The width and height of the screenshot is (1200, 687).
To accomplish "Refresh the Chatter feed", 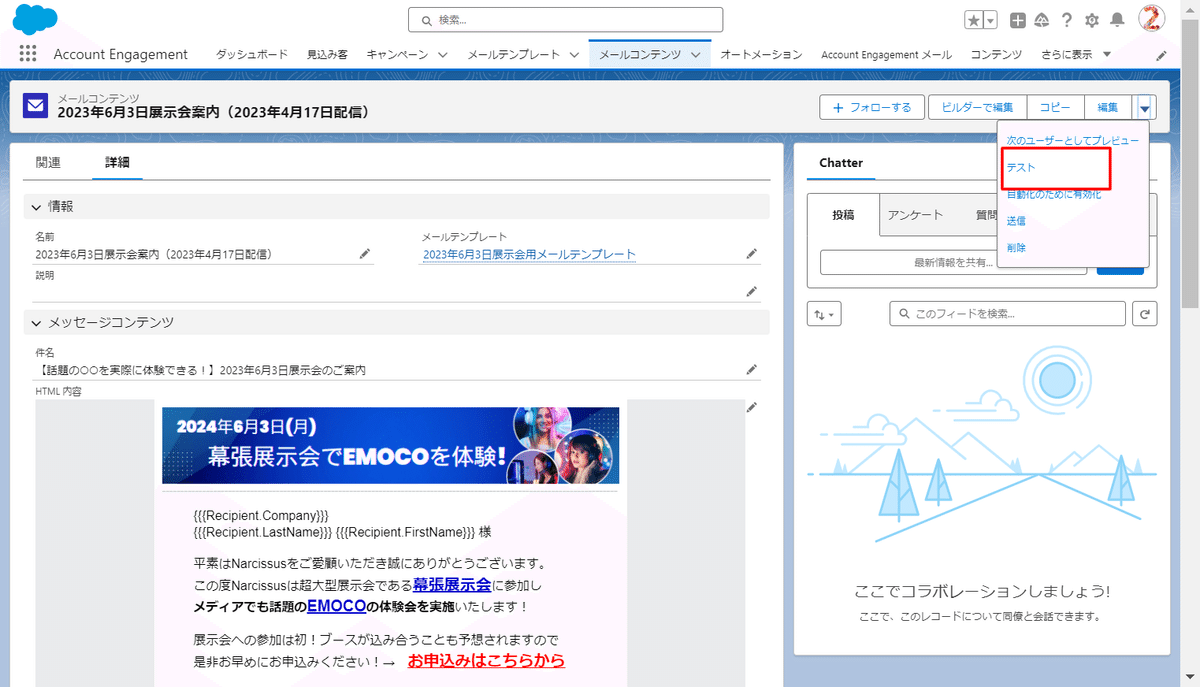I will pos(1145,314).
